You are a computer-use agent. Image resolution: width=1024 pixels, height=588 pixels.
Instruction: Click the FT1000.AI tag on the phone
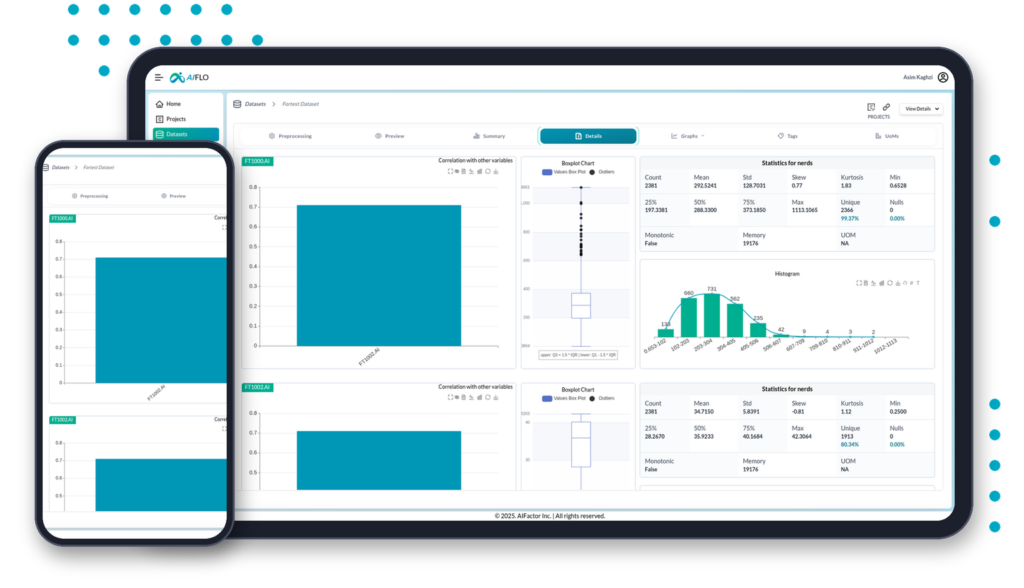tap(63, 218)
